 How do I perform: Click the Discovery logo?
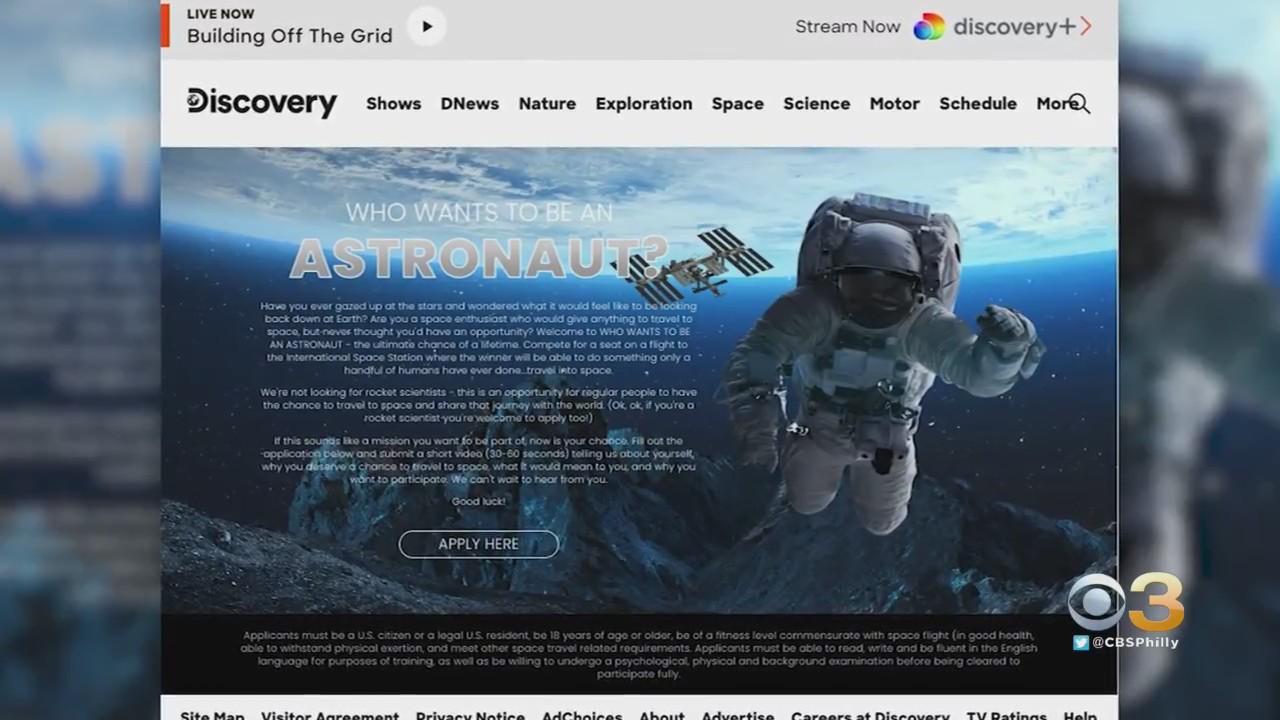[262, 102]
